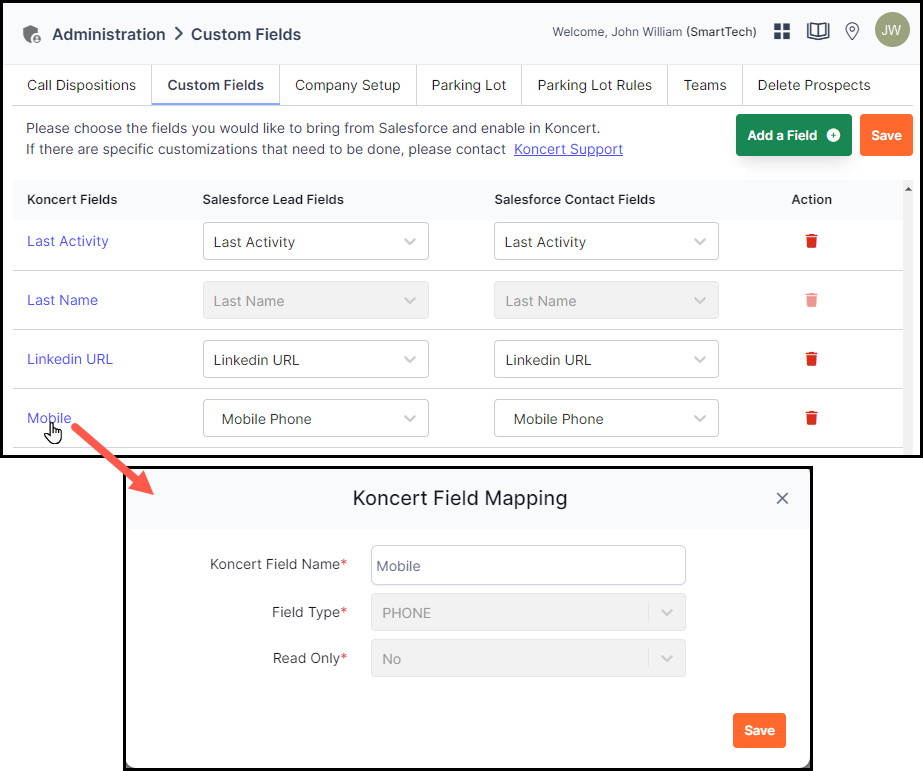
Task: Delete the Last Activity field row
Action: (x=811, y=241)
